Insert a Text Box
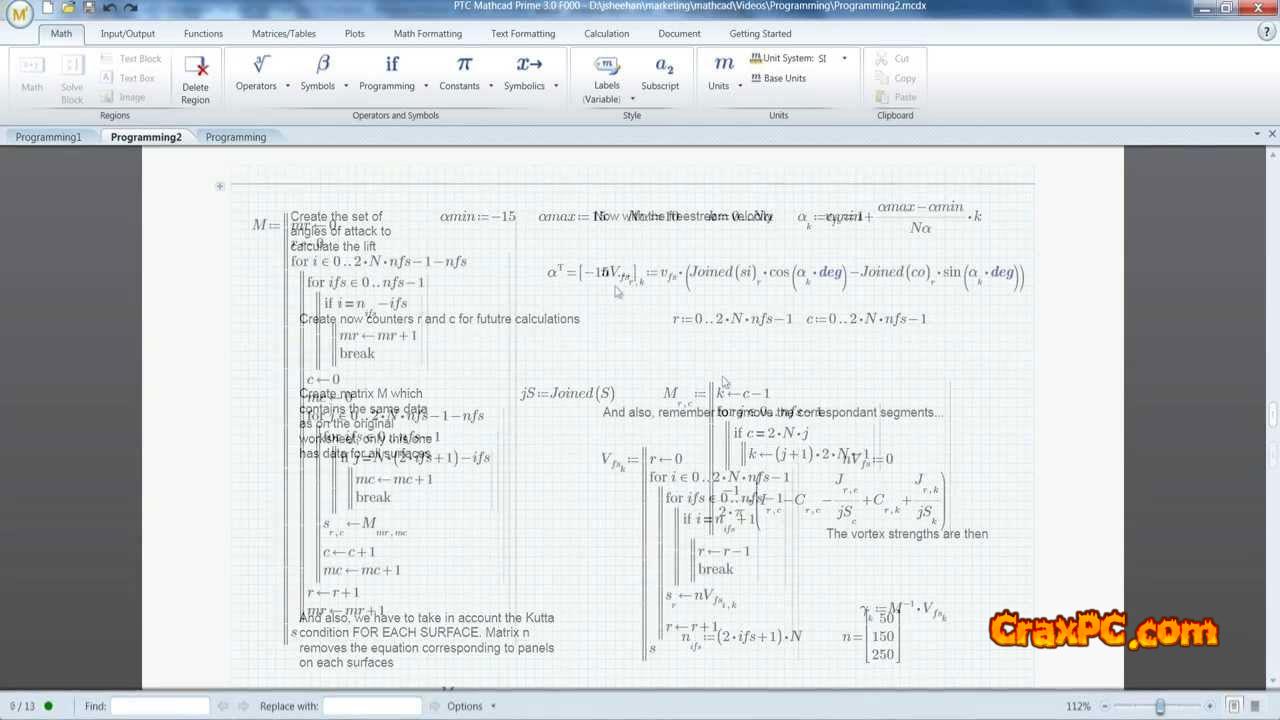Screen dimensions: 1280x720 tap(128, 78)
